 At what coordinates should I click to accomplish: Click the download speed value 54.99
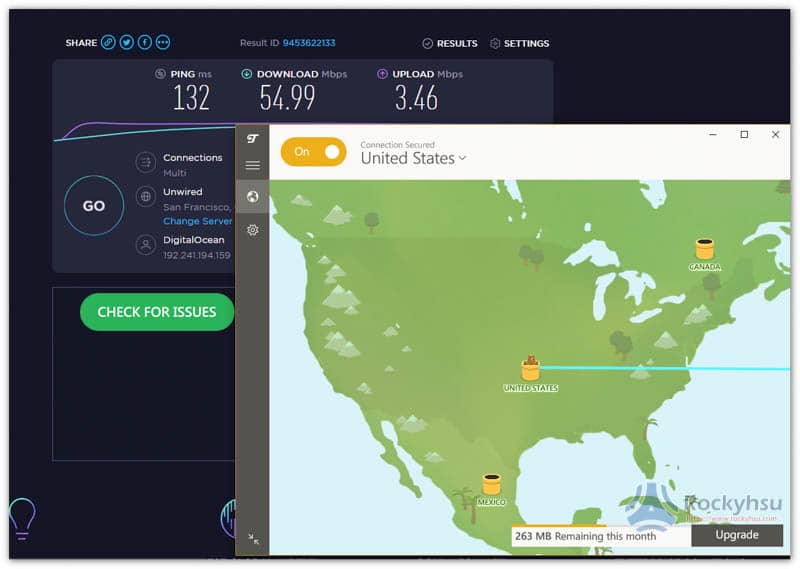pyautogui.click(x=287, y=97)
